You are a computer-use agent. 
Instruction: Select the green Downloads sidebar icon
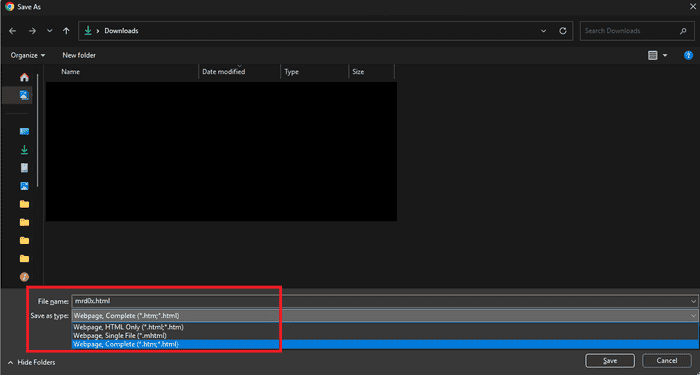point(24,150)
